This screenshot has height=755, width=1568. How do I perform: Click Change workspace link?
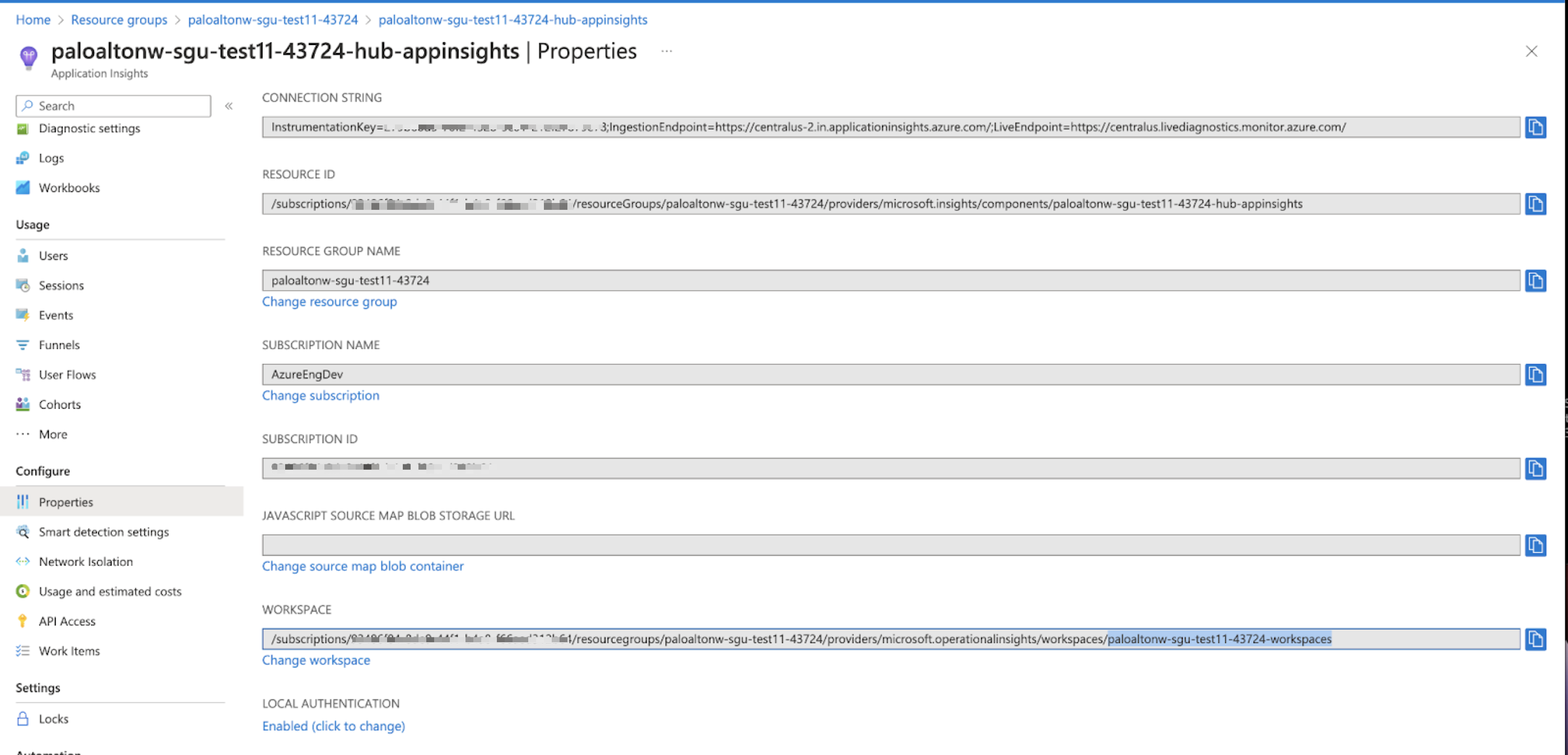(x=315, y=660)
